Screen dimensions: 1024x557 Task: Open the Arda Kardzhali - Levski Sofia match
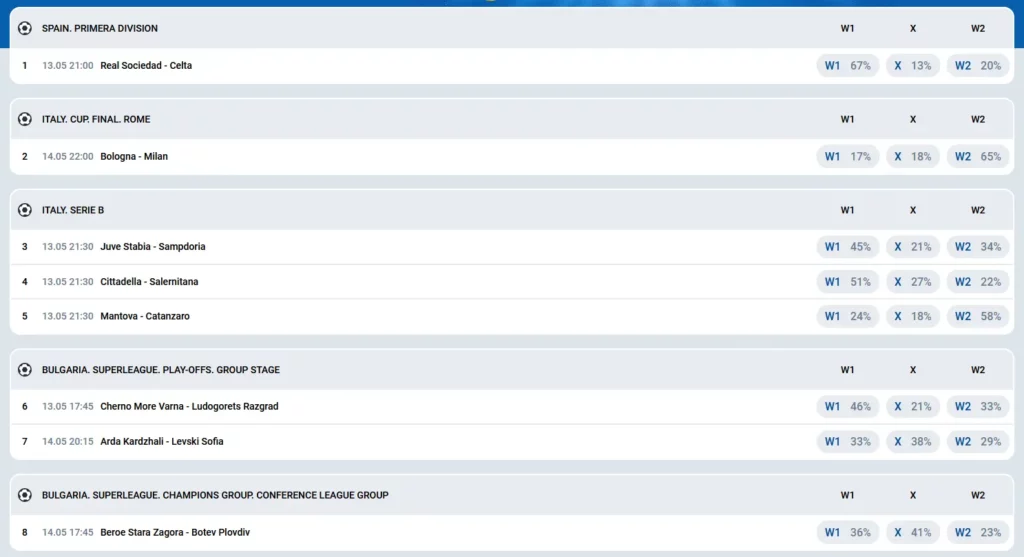162,441
